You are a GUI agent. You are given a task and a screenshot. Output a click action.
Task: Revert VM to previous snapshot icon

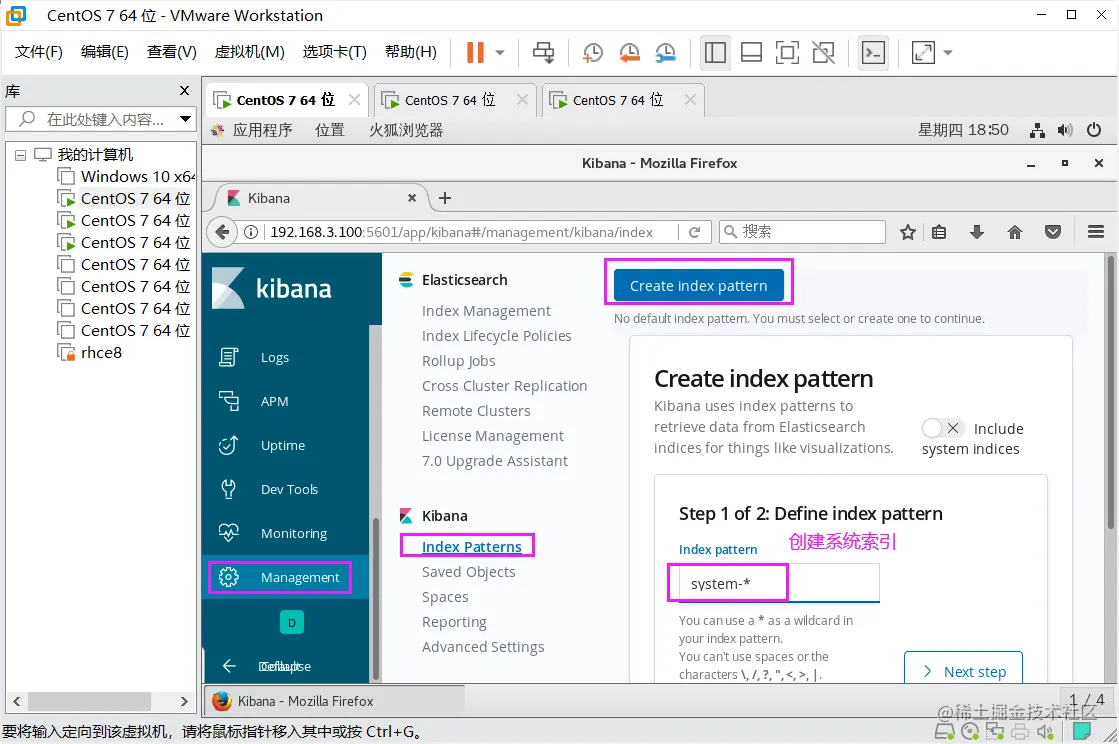coord(629,52)
